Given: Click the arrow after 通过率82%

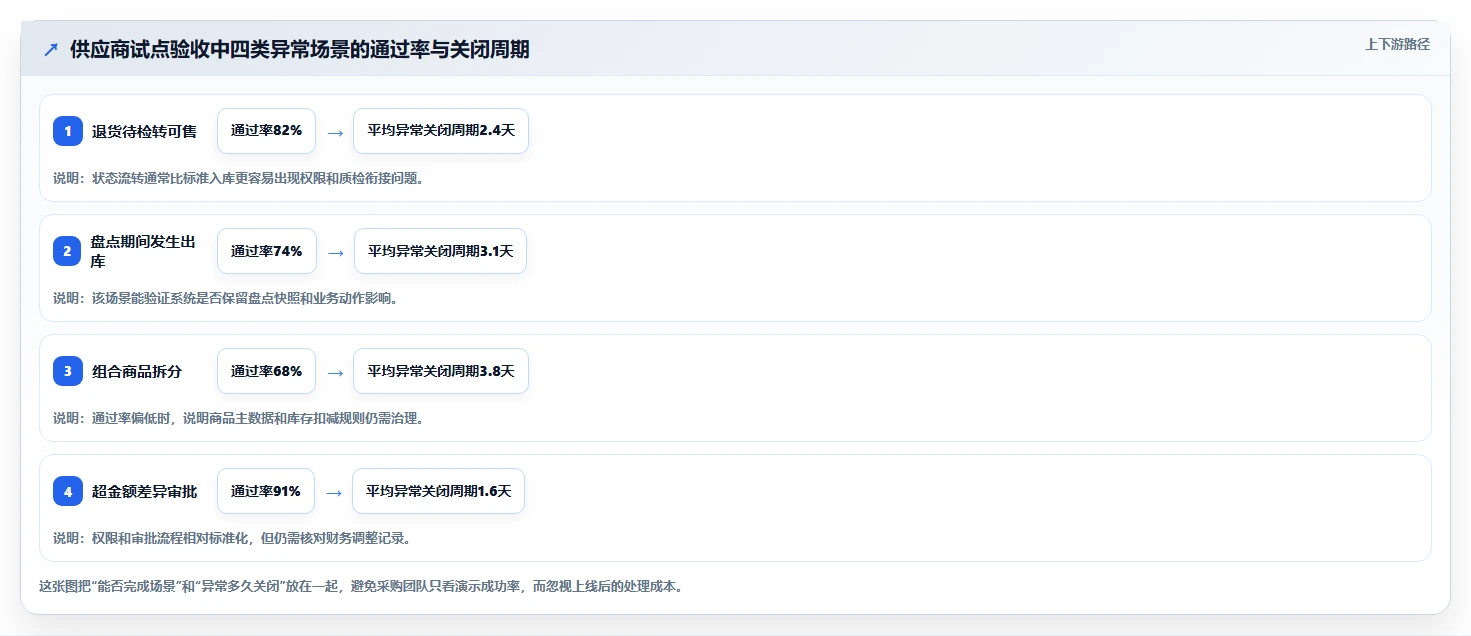Looking at the screenshot, I should [x=335, y=132].
